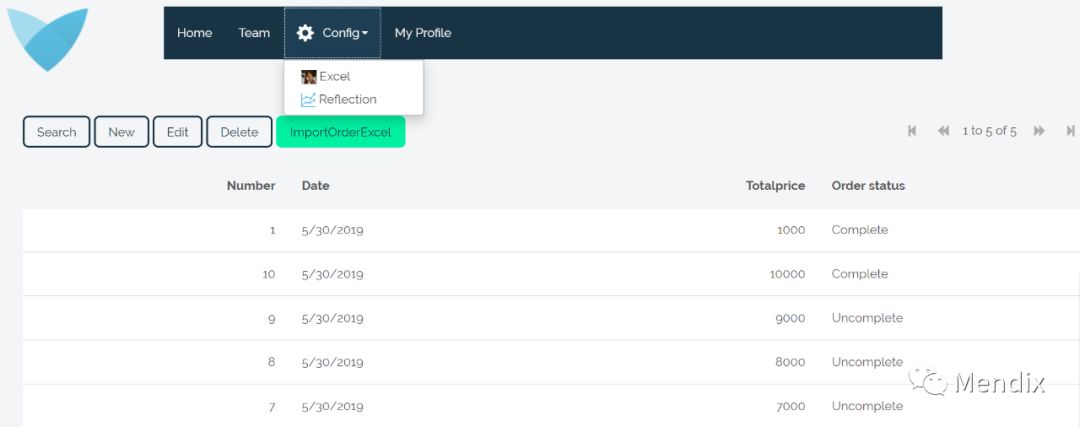
Task: Click total price 9000 cell
Action: pyautogui.click(x=790, y=318)
